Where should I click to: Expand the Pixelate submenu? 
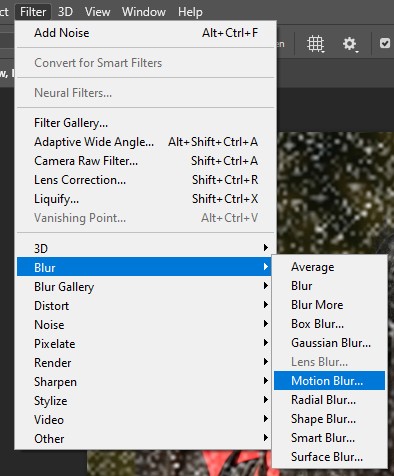pos(144,344)
